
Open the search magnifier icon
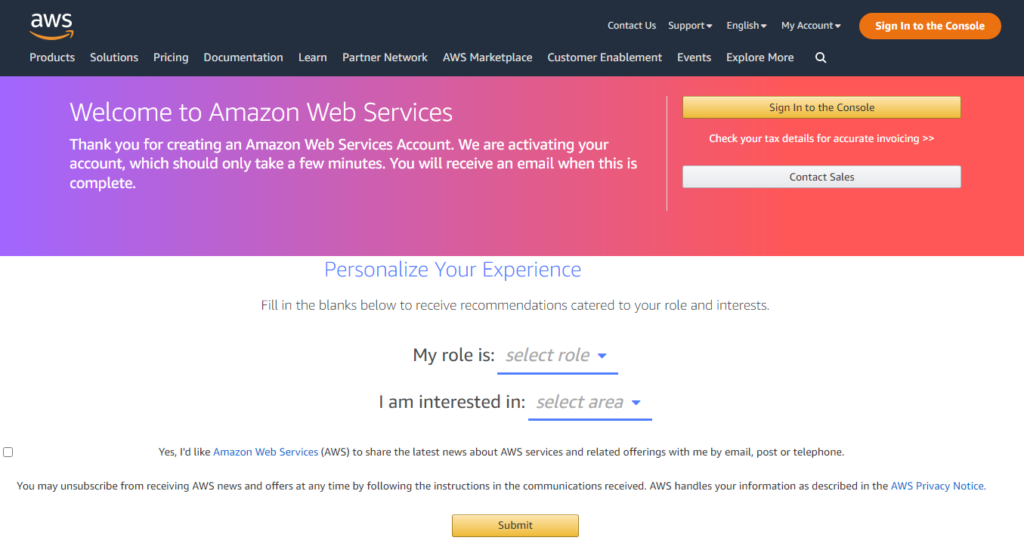[821, 58]
